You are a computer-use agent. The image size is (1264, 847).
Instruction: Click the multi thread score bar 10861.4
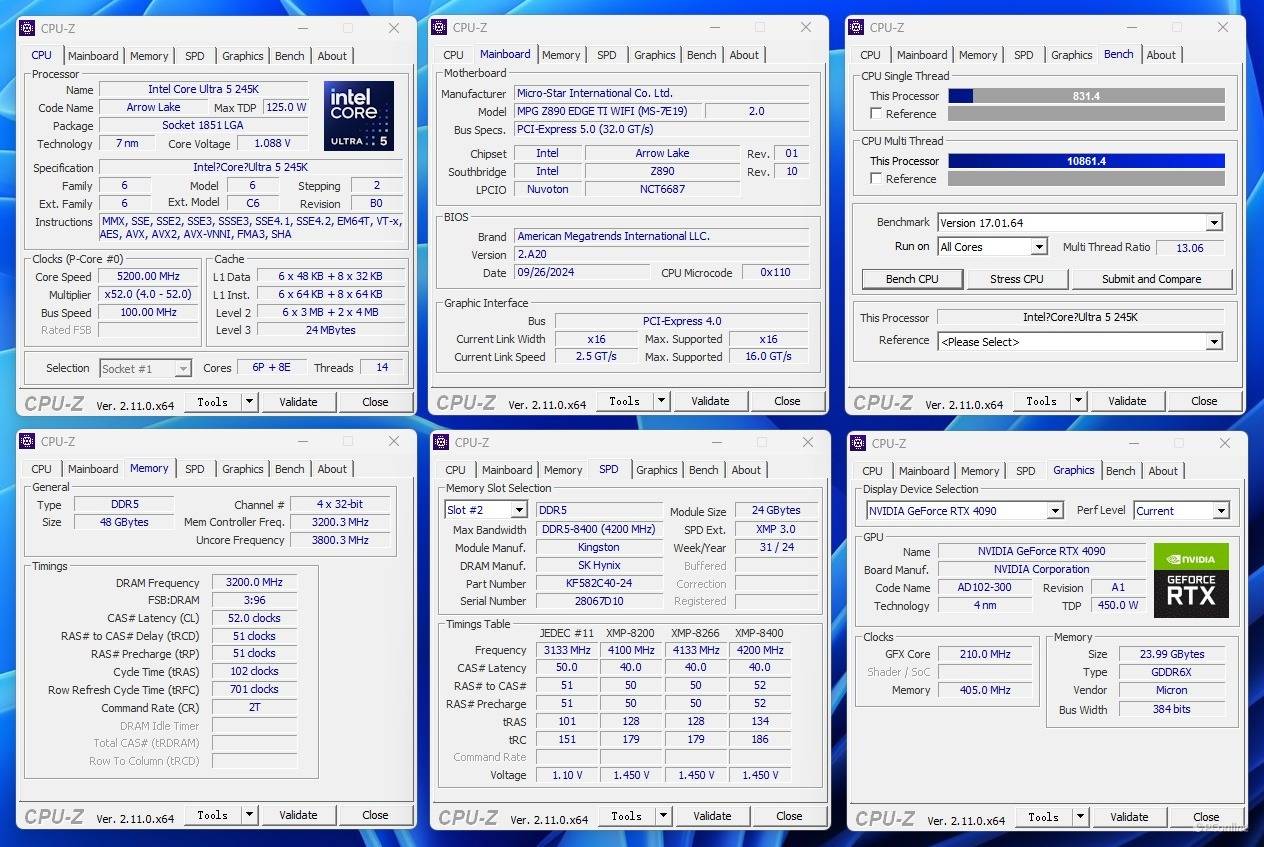coord(1086,161)
